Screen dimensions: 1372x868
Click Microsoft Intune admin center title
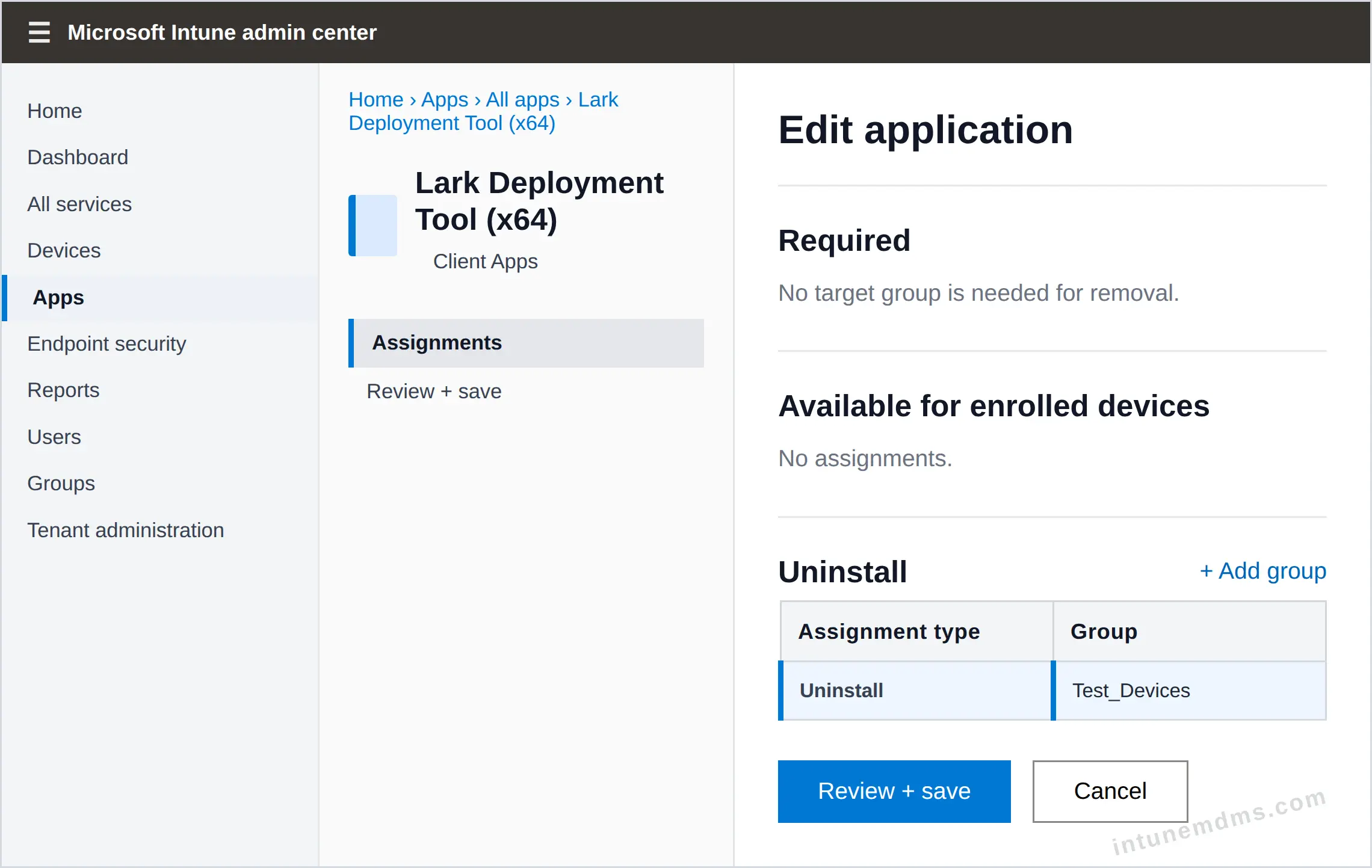pyautogui.click(x=222, y=32)
